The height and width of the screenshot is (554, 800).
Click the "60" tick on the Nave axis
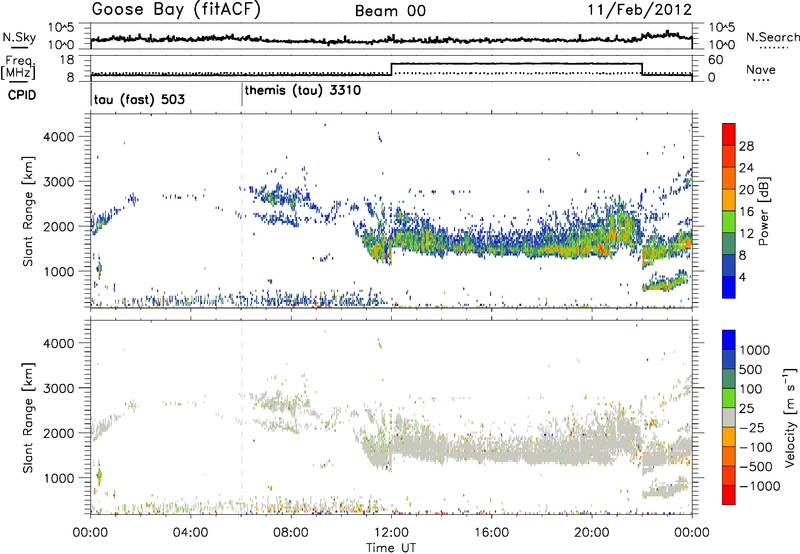pyautogui.click(x=716, y=60)
